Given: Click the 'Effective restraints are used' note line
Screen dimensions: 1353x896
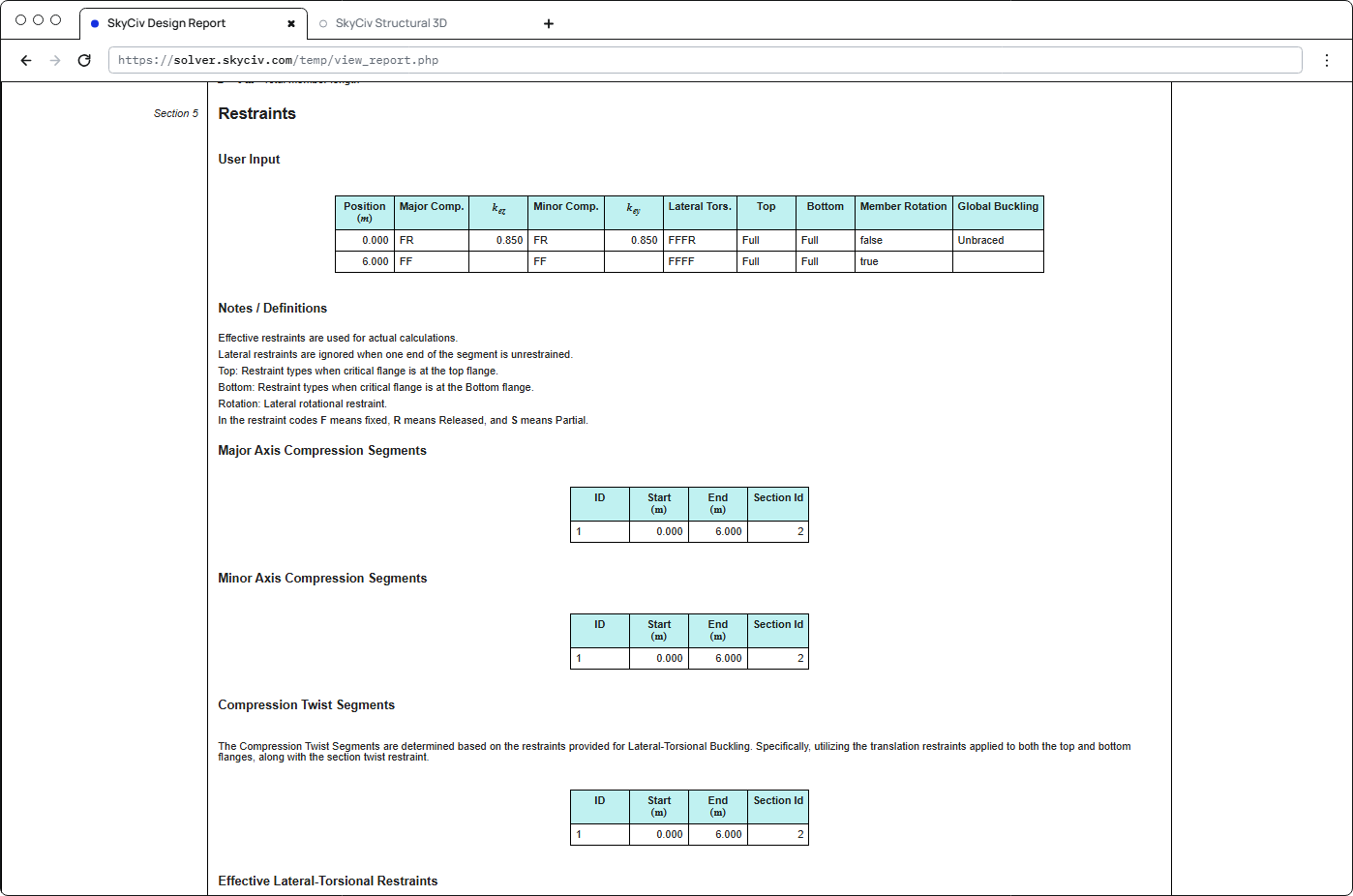Looking at the screenshot, I should point(338,339).
